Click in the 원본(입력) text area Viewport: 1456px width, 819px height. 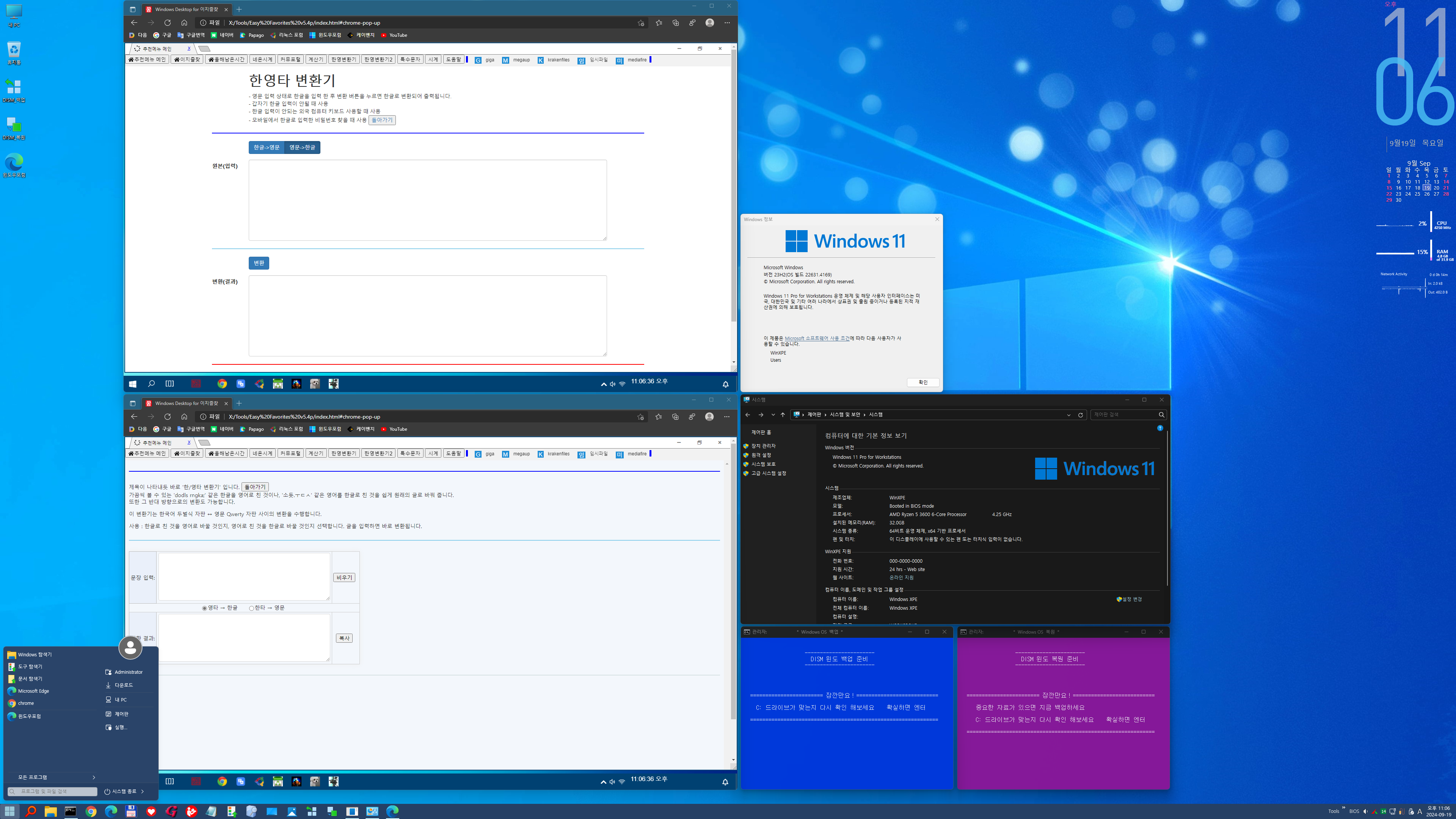(x=428, y=200)
